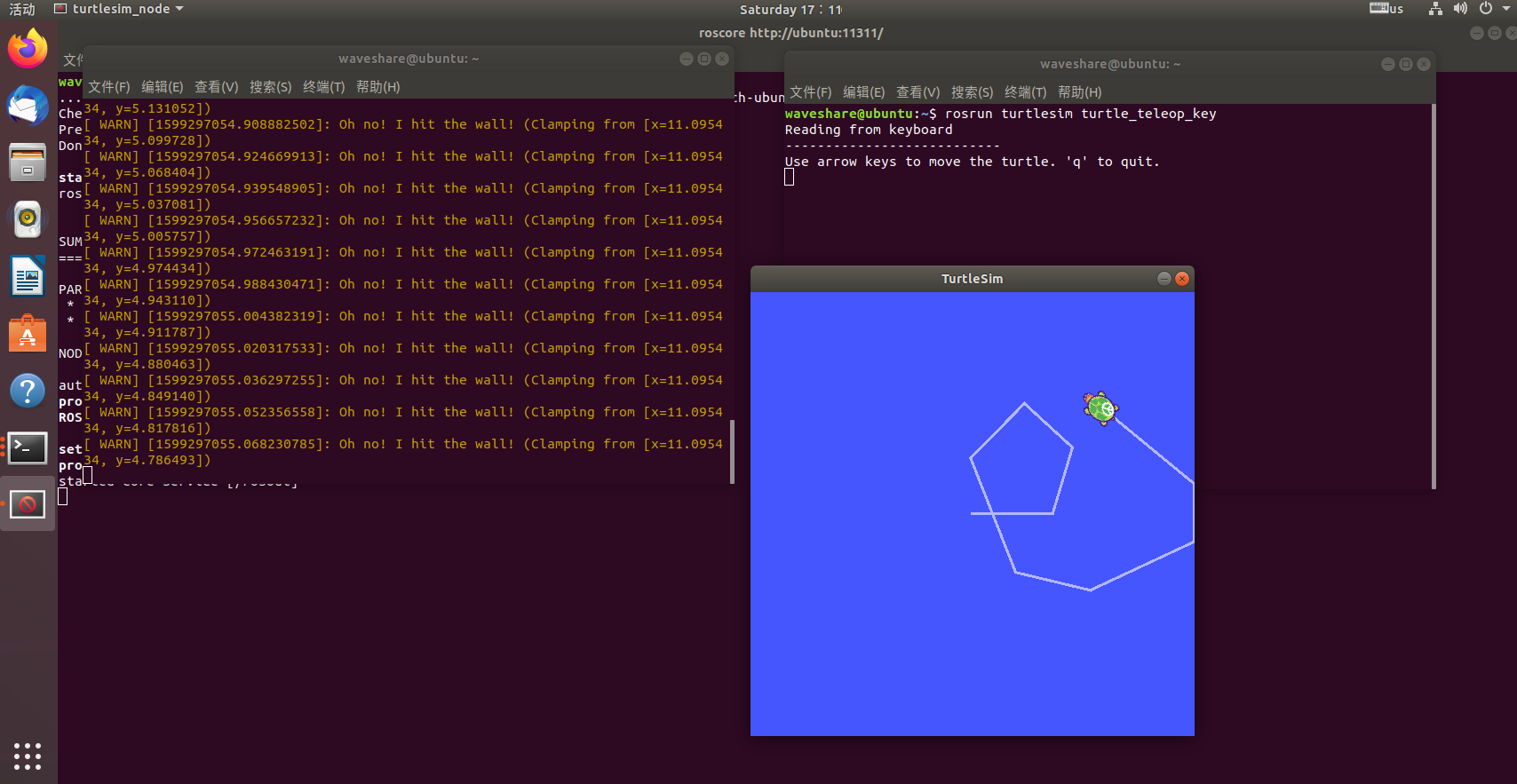Image resolution: width=1517 pixels, height=784 pixels.
Task: Close the left waveshare terminal window
Action: click(722, 59)
